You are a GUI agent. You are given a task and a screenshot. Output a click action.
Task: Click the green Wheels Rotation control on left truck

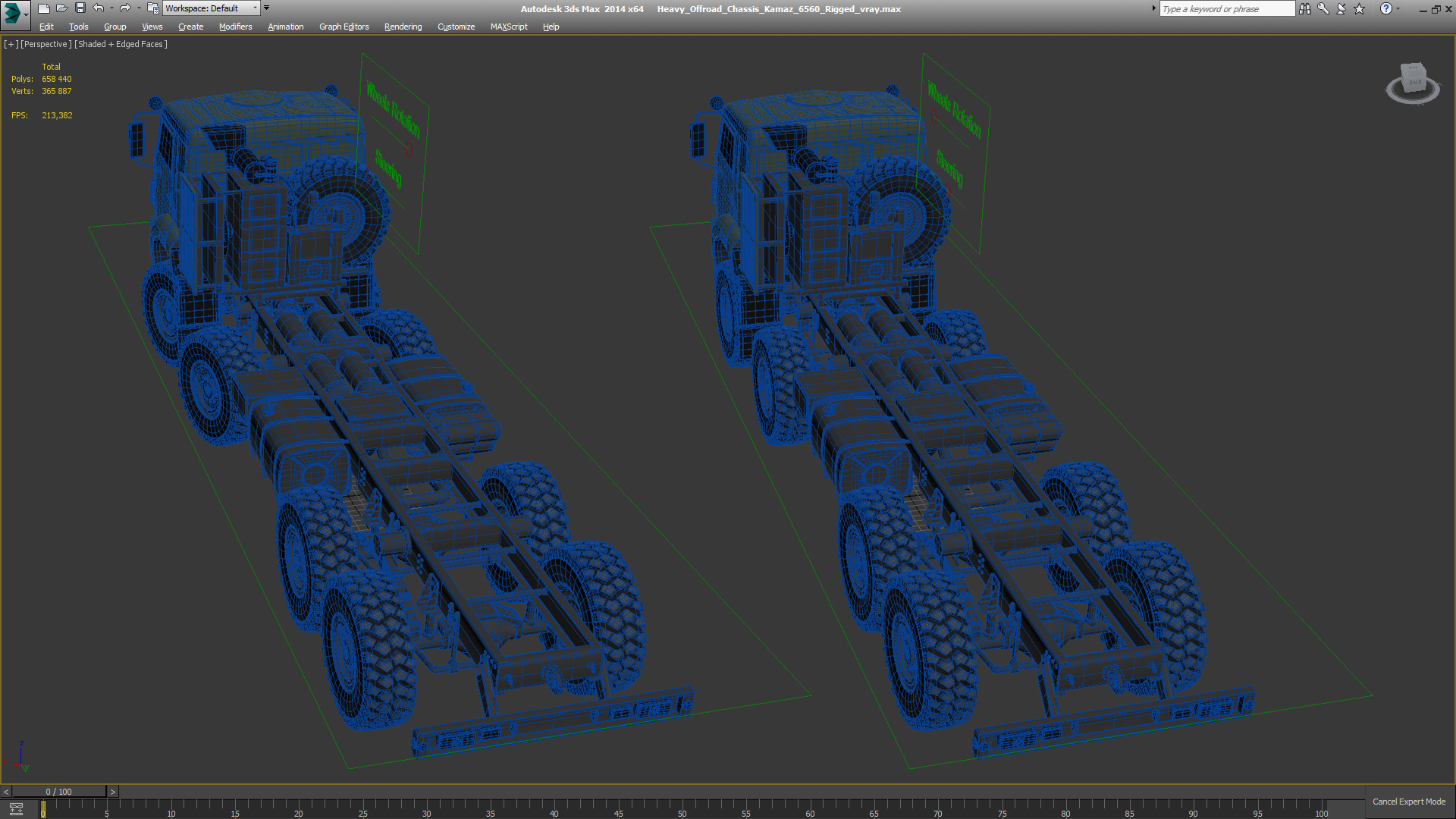[393, 108]
